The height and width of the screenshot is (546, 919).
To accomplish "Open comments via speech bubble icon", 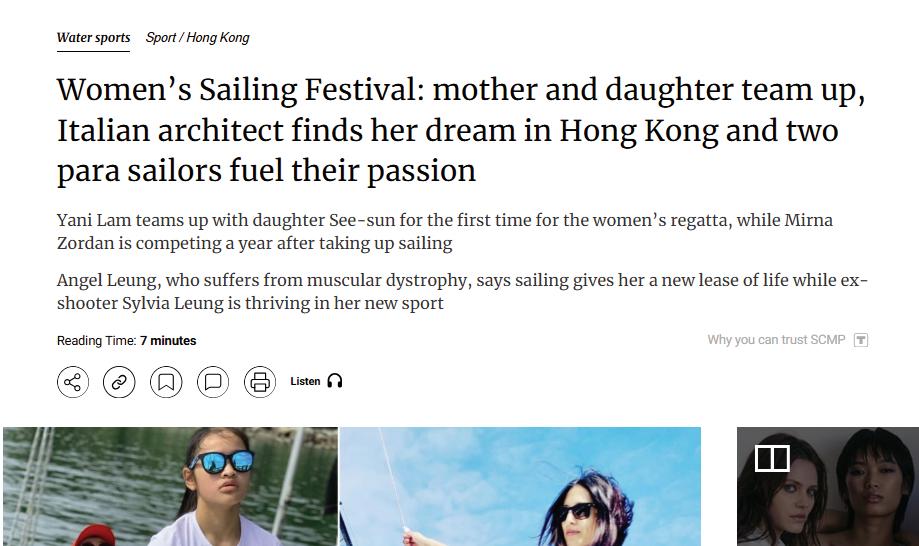I will click(213, 382).
